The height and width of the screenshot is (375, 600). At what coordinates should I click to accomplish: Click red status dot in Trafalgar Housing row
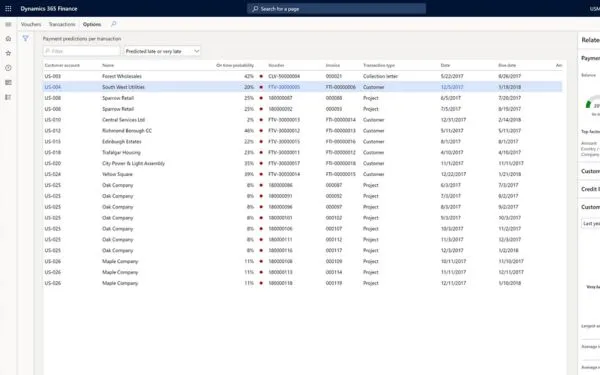[261, 152]
